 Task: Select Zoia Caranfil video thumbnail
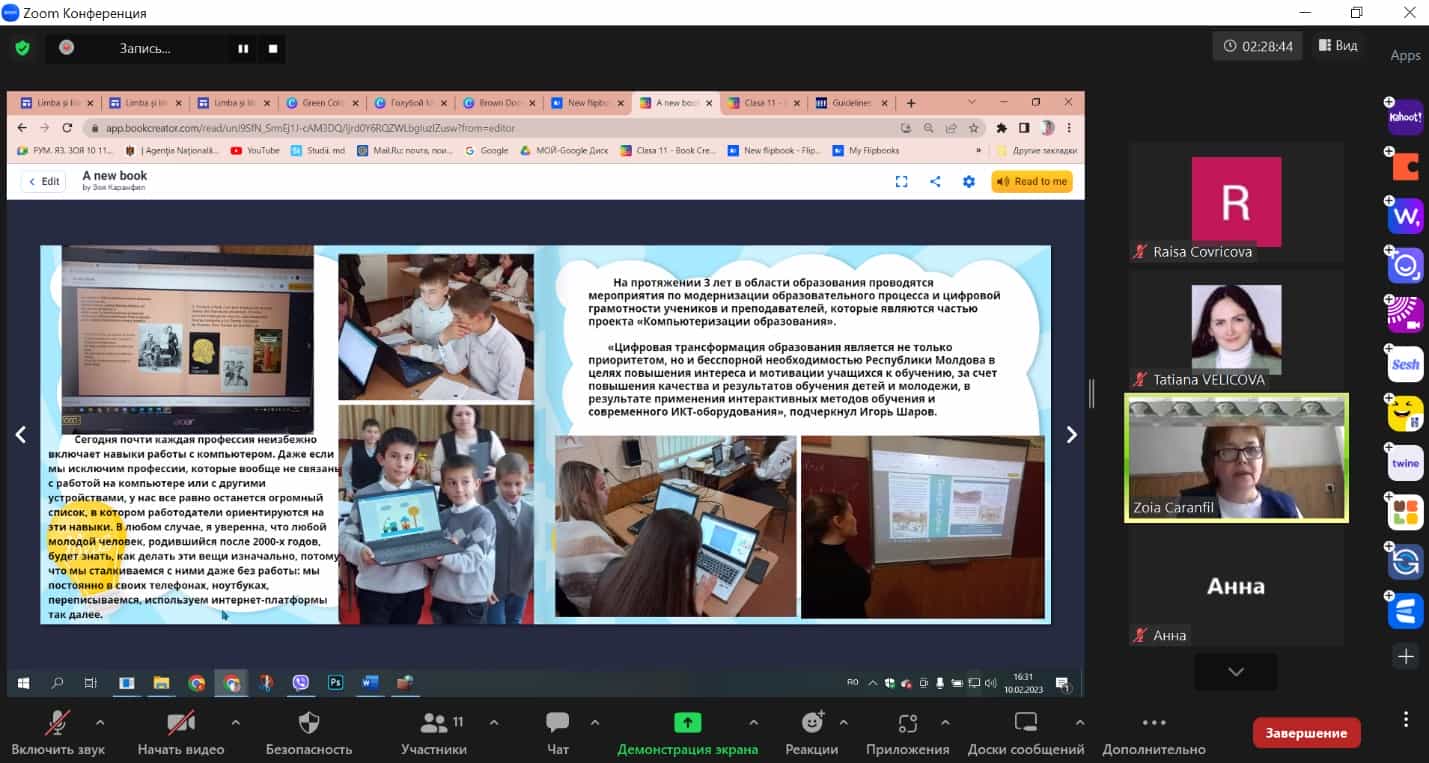(1237, 458)
